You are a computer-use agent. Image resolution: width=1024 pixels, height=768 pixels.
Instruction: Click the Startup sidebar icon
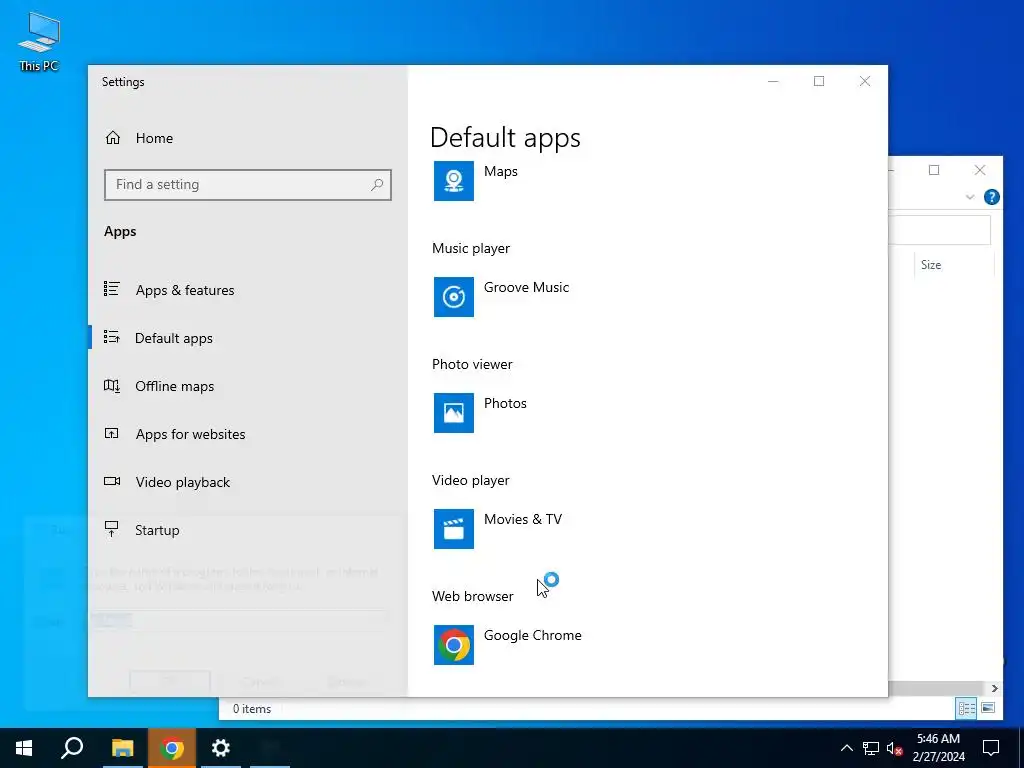pyautogui.click(x=112, y=529)
